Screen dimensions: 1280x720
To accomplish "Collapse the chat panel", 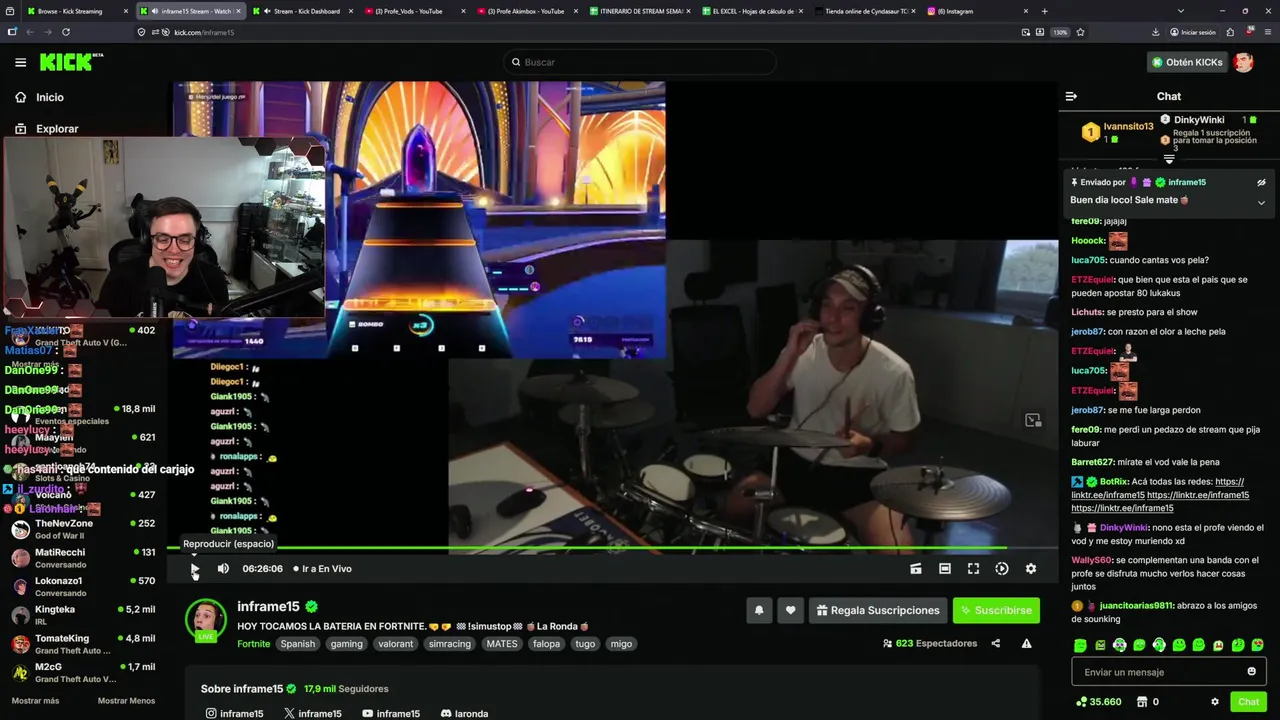I will click(x=1071, y=96).
